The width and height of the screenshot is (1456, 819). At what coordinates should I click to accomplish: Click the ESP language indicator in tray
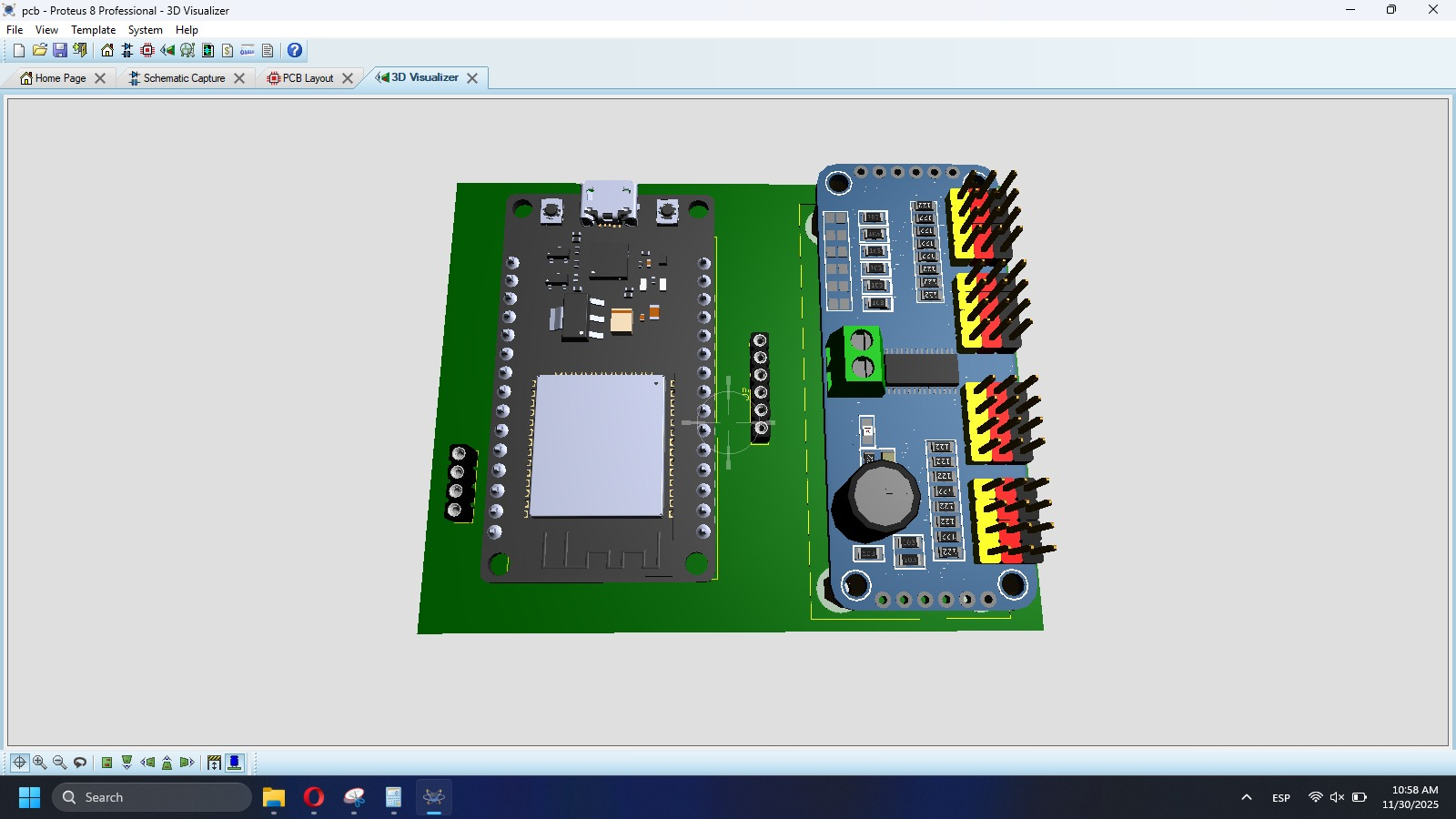(x=1281, y=798)
